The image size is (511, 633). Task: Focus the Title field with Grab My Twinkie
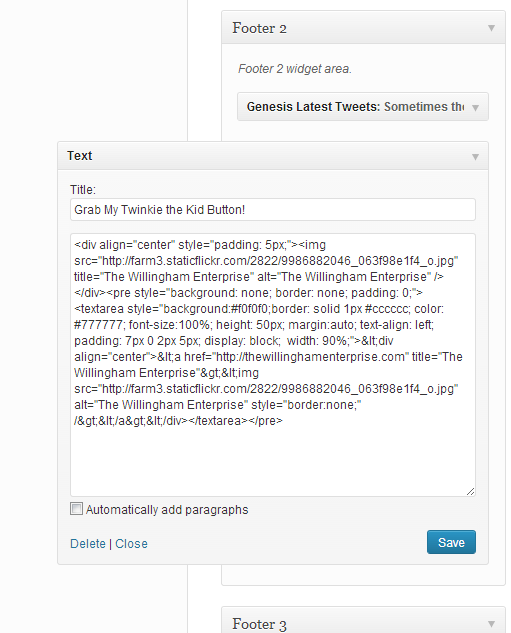[273, 210]
